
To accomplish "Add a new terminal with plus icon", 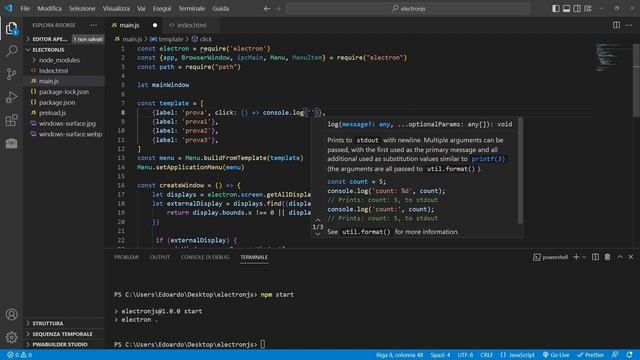I will pyautogui.click(x=576, y=257).
